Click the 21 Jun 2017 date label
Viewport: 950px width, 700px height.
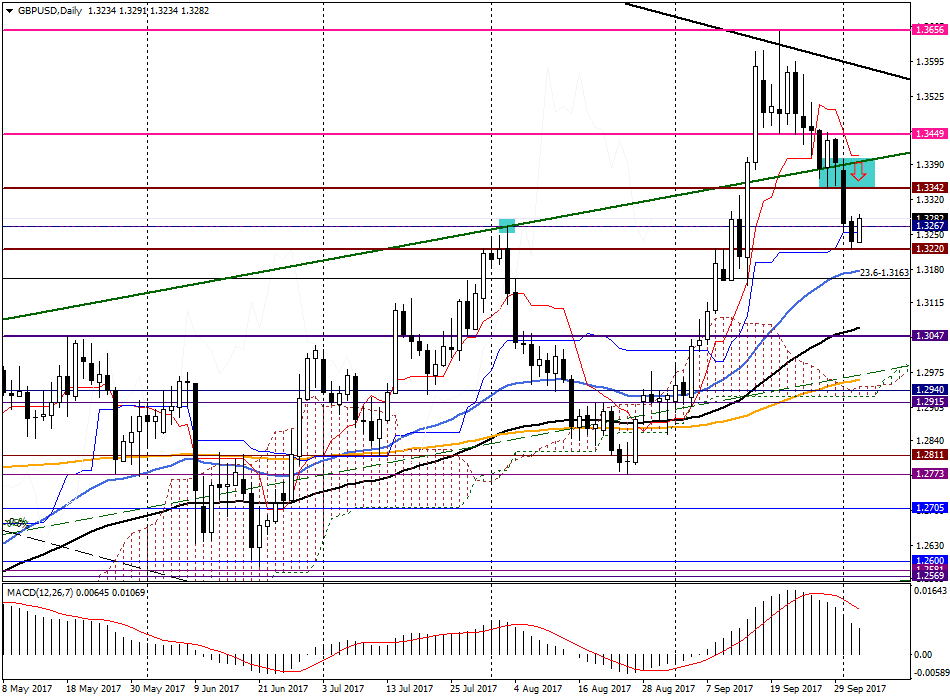click(282, 689)
